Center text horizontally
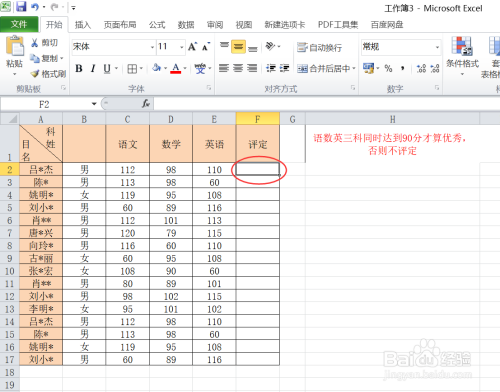 tap(238, 68)
